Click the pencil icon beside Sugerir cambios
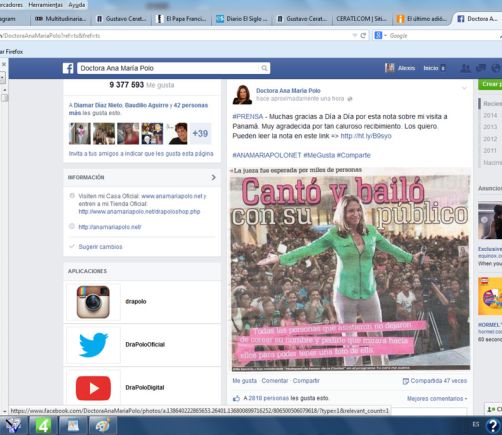Image resolution: width=502 pixels, height=435 pixels. 72,247
